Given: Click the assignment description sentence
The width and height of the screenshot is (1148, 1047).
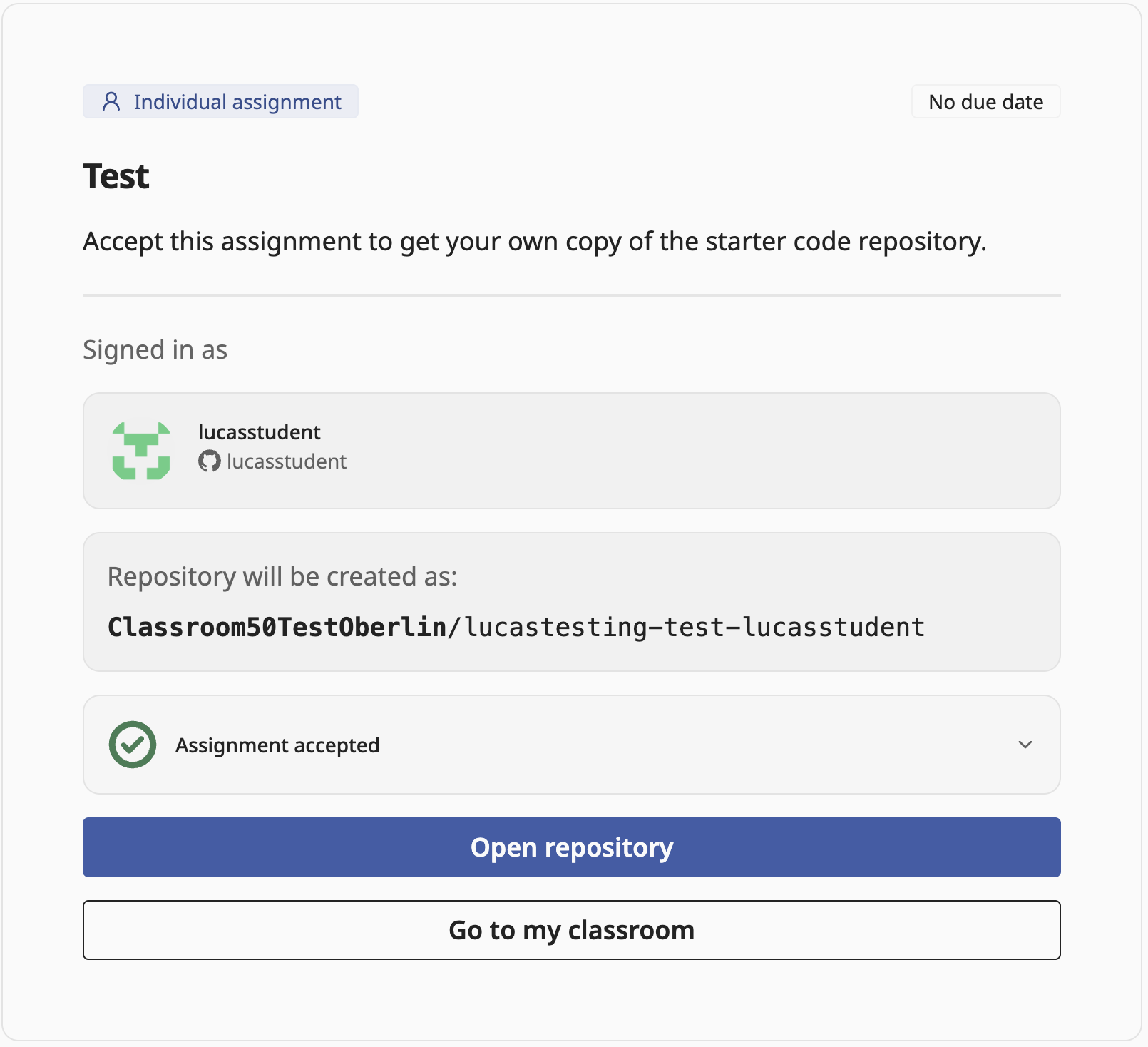Looking at the screenshot, I should click(x=535, y=242).
